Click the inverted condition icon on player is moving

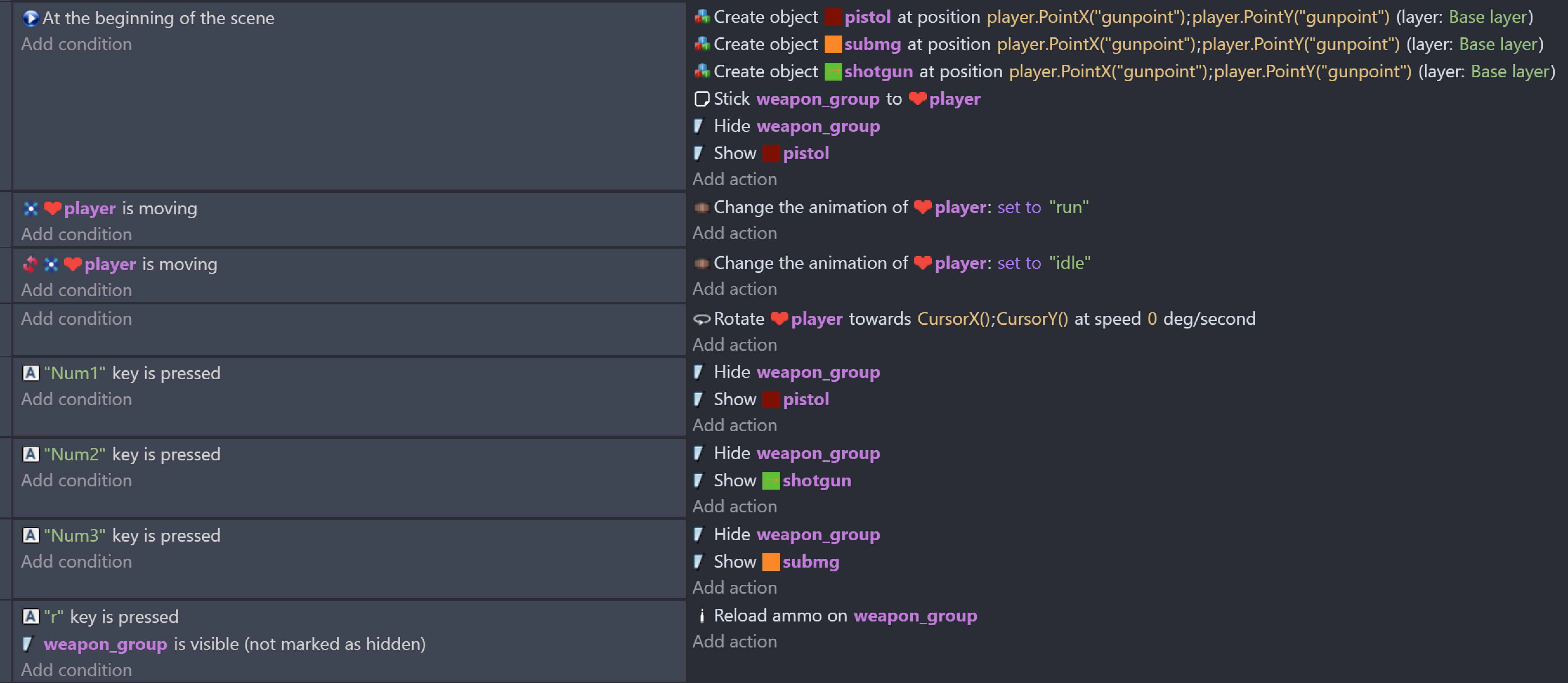[30, 264]
